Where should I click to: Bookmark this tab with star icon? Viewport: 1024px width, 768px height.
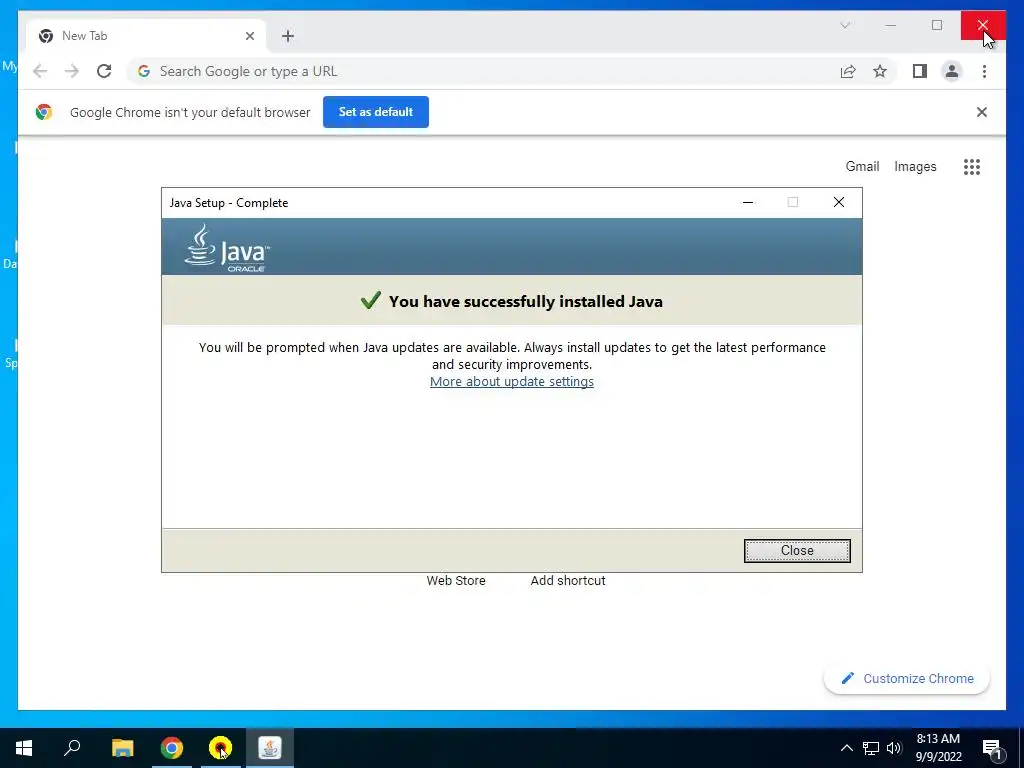[x=880, y=71]
